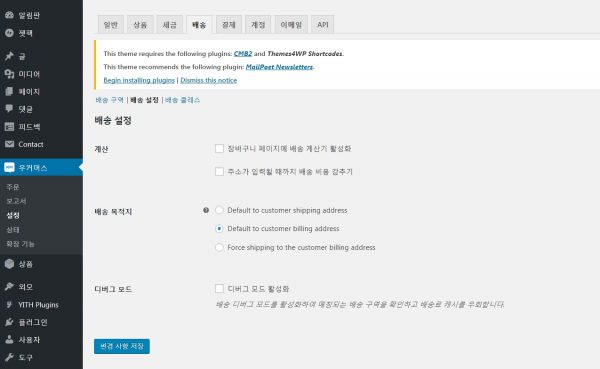Click the 플러그인 plugins icon

tap(9, 322)
